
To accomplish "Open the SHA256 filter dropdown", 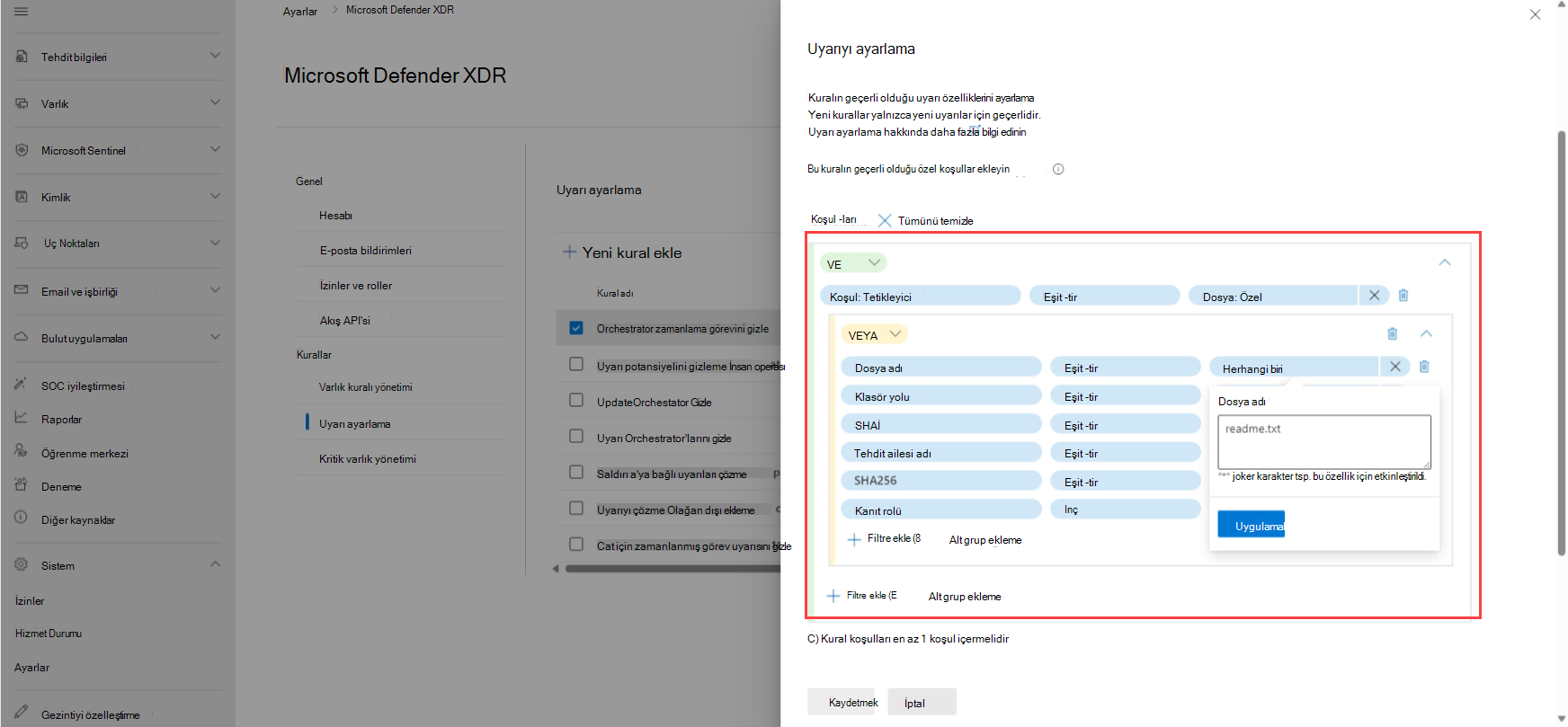I will tap(941, 480).
